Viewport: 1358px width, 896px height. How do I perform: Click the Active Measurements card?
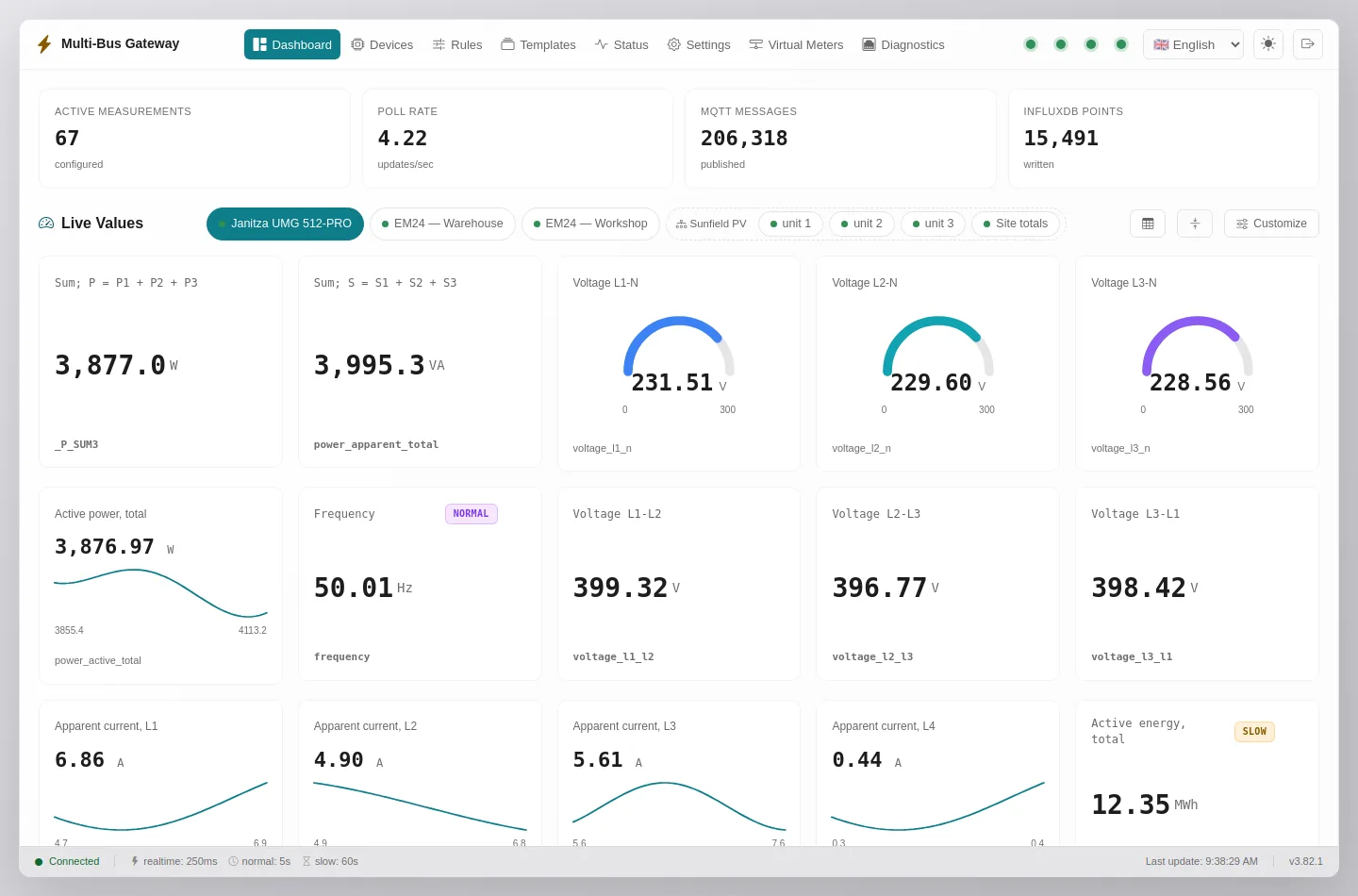(x=194, y=139)
